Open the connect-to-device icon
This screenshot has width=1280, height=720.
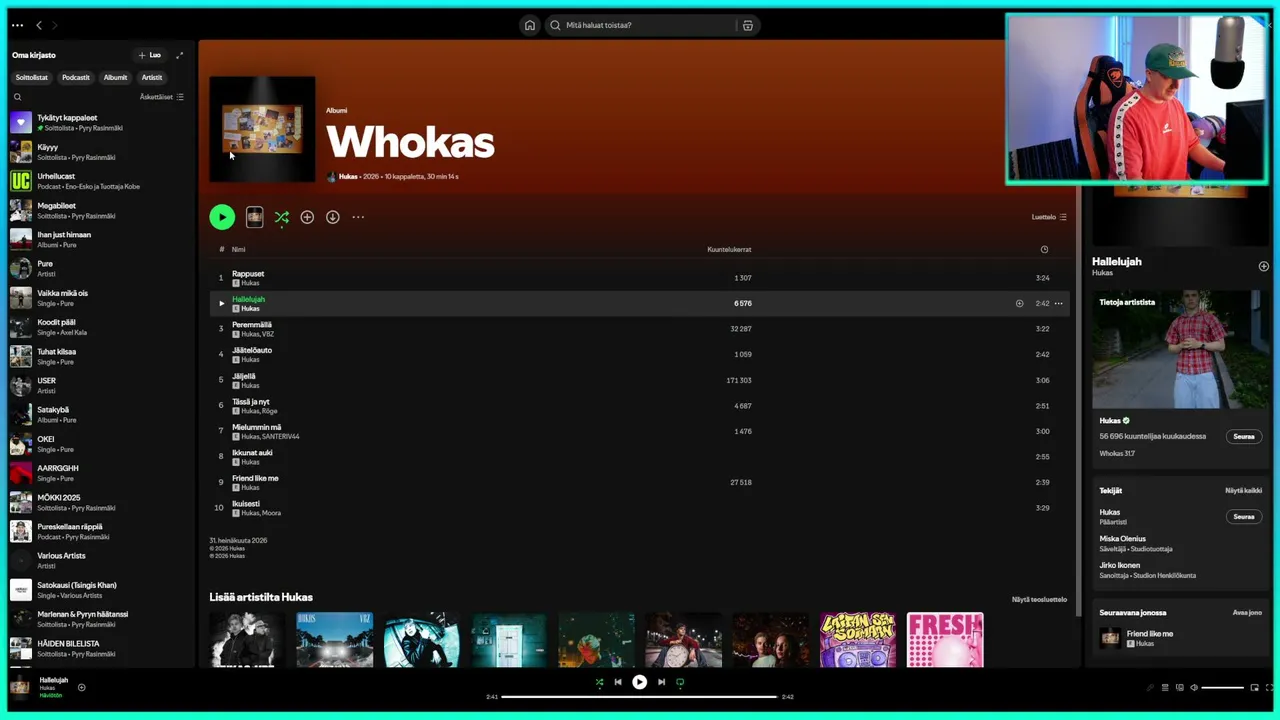[x=1180, y=688]
